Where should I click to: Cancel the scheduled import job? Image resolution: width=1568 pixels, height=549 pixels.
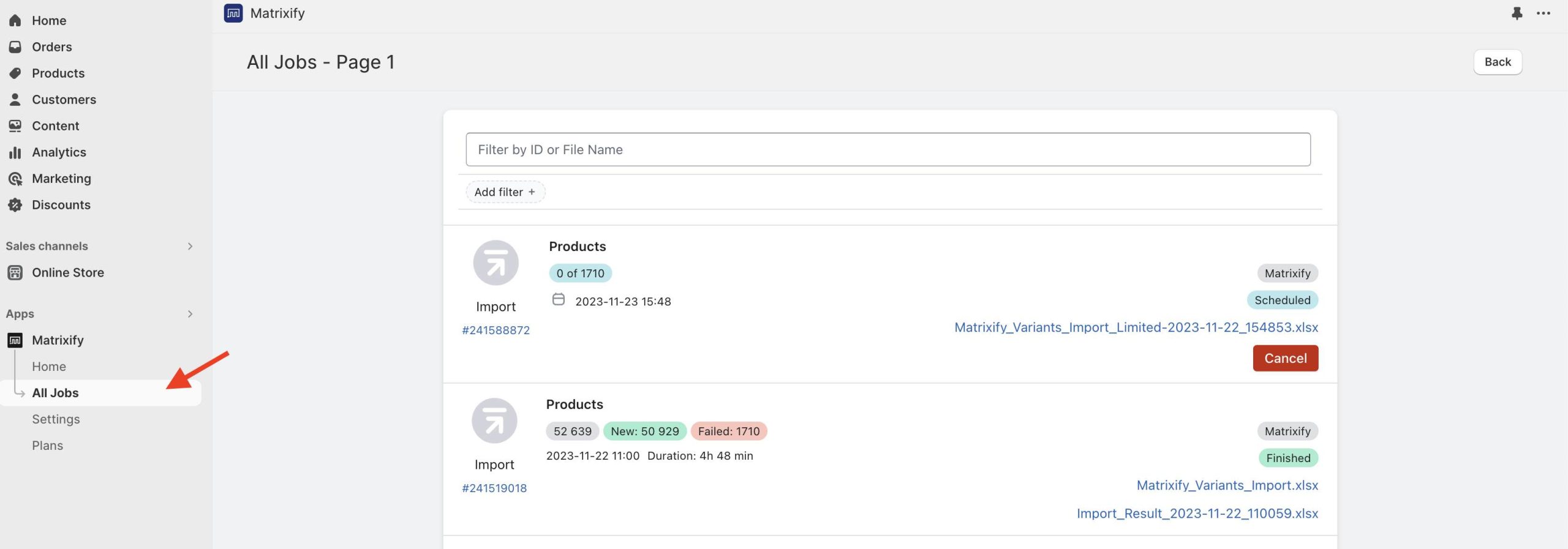(x=1285, y=358)
